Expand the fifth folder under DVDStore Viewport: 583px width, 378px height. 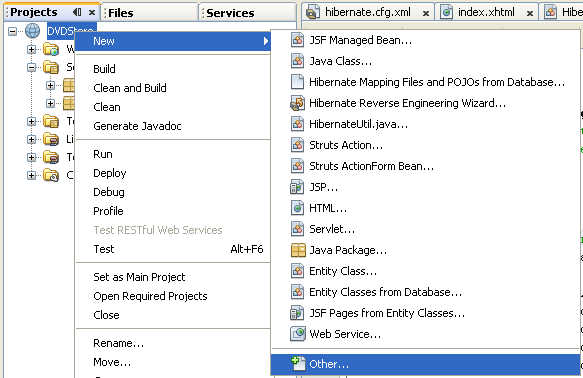pyautogui.click(x=32, y=157)
